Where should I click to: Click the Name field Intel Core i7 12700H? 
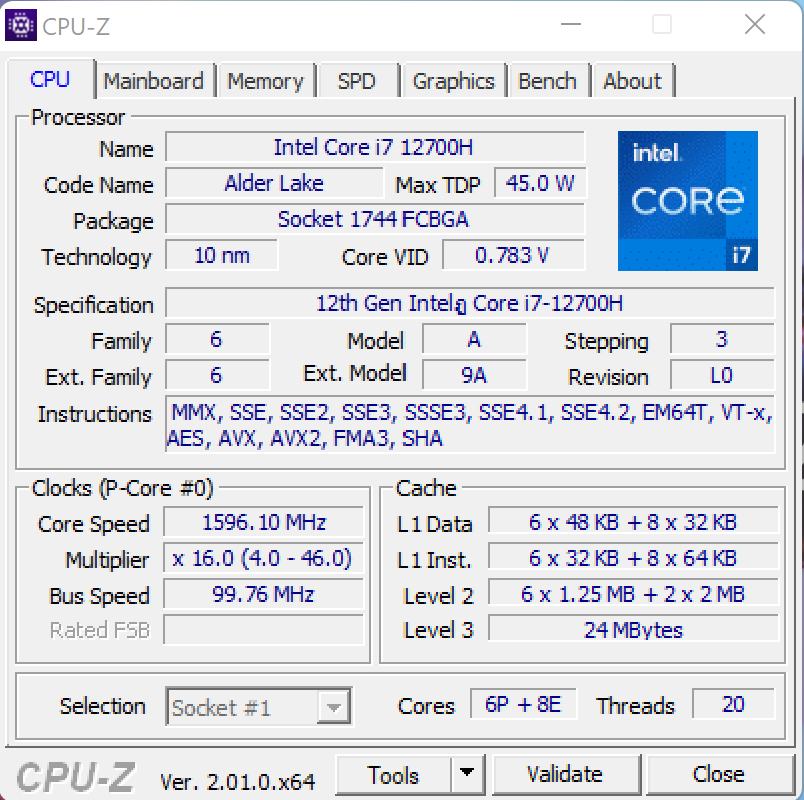tap(375, 147)
